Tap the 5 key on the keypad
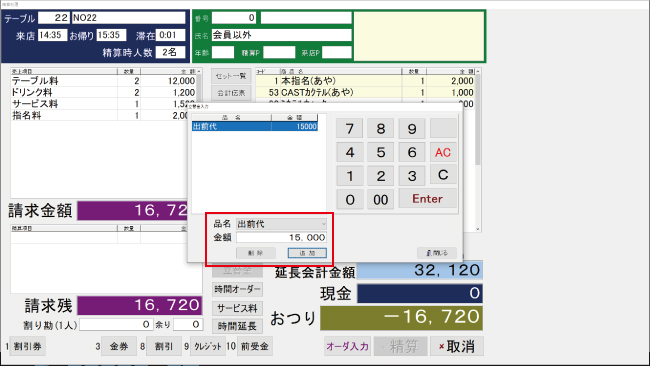650x366 pixels. click(x=381, y=152)
